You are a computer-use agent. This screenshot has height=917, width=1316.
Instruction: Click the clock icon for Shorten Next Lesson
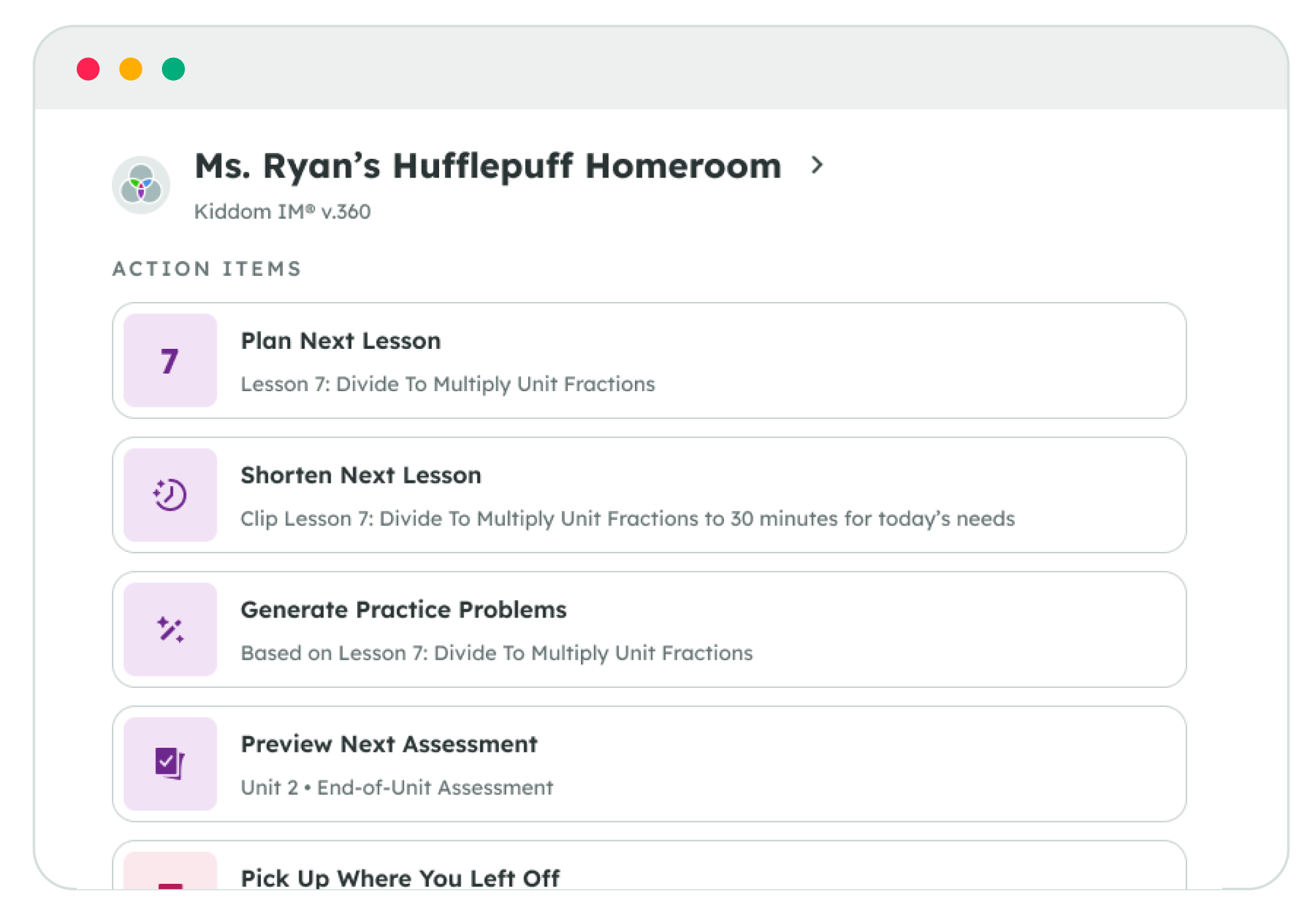170,495
